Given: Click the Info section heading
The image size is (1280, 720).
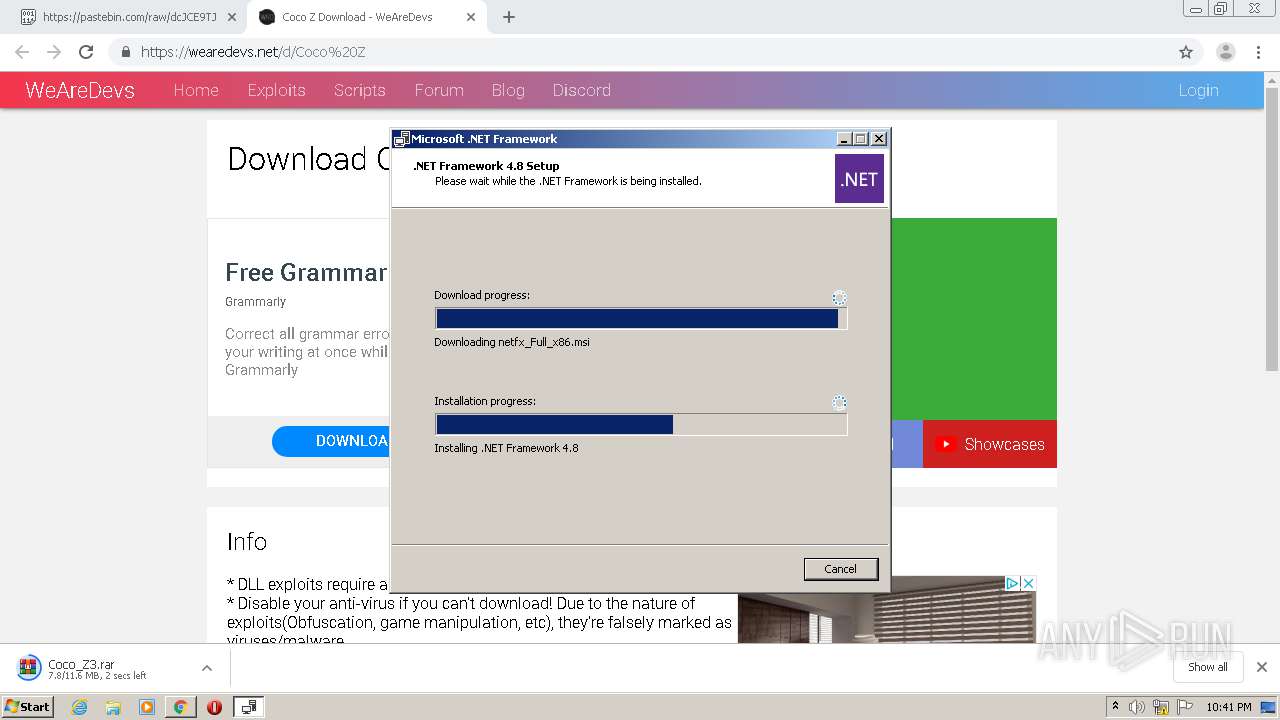Looking at the screenshot, I should click(246, 541).
